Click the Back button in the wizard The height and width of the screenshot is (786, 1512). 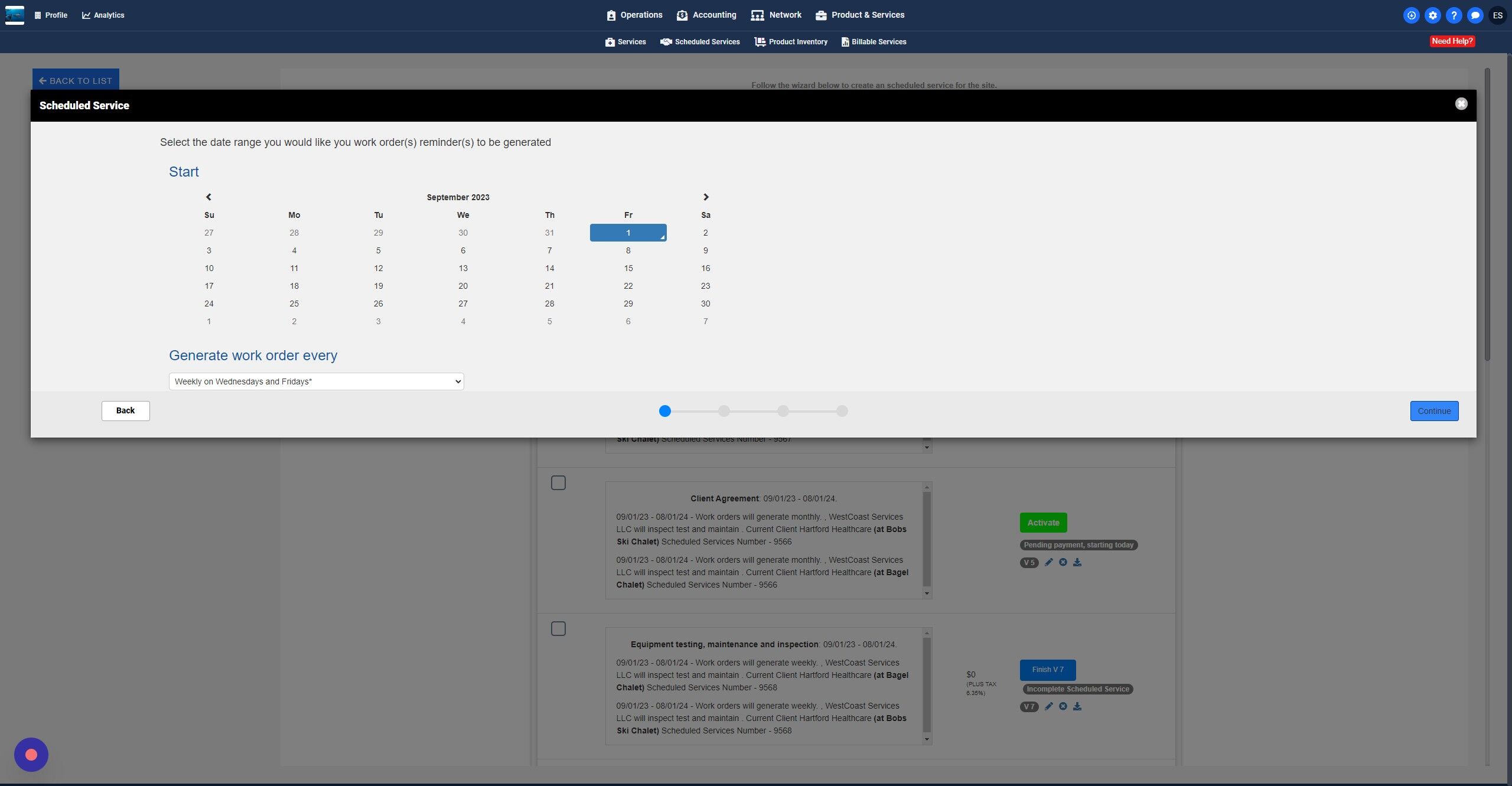pyautogui.click(x=125, y=410)
